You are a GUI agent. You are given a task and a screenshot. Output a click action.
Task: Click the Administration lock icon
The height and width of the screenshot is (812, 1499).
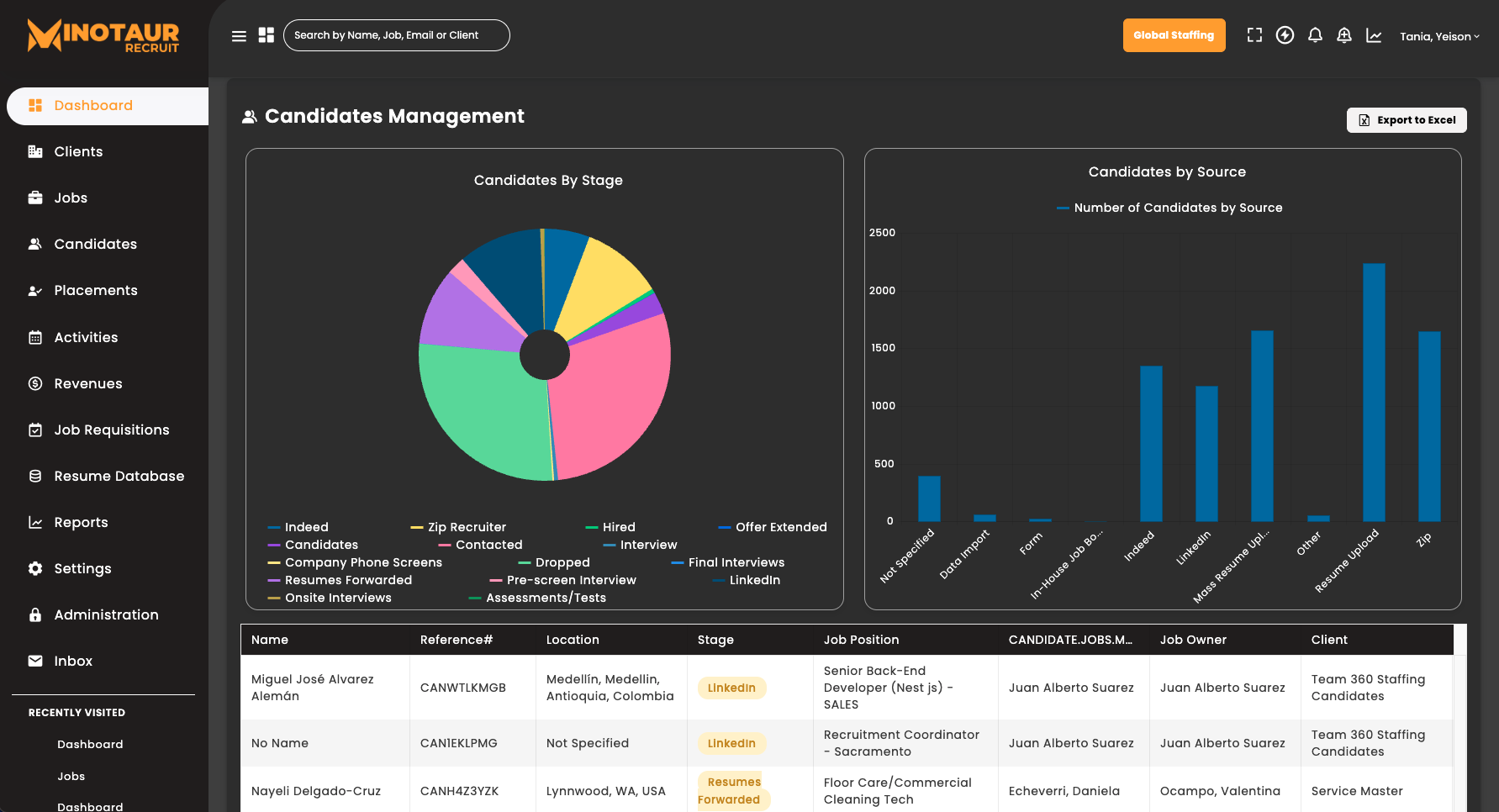35,614
